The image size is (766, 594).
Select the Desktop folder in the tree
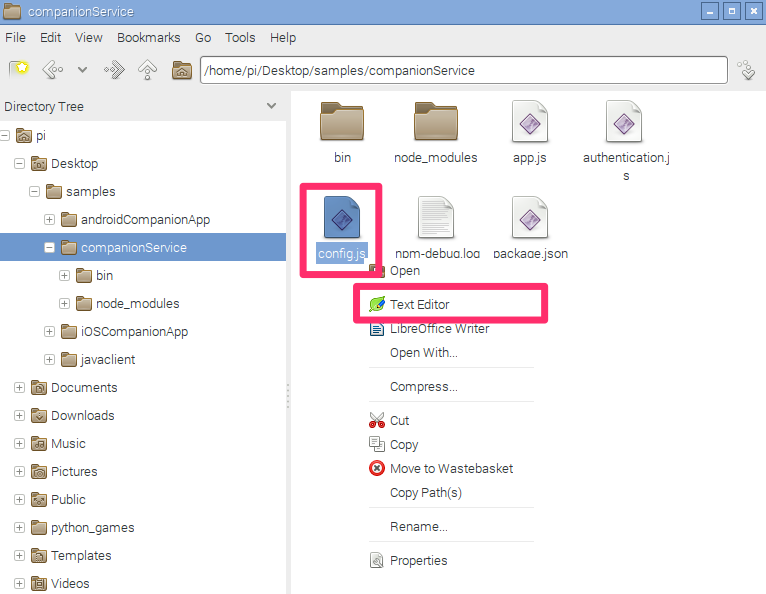pyautogui.click(x=64, y=163)
